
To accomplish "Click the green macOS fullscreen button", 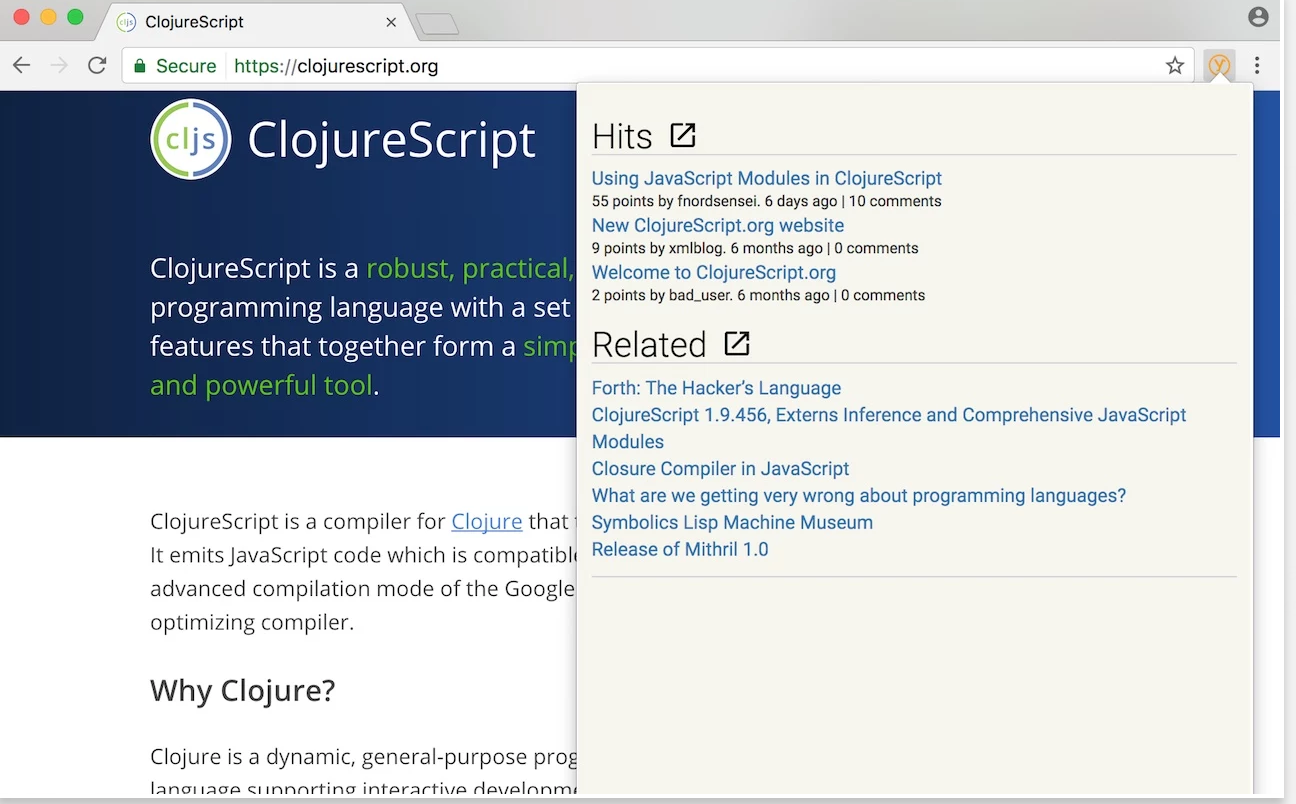I will (75, 17).
